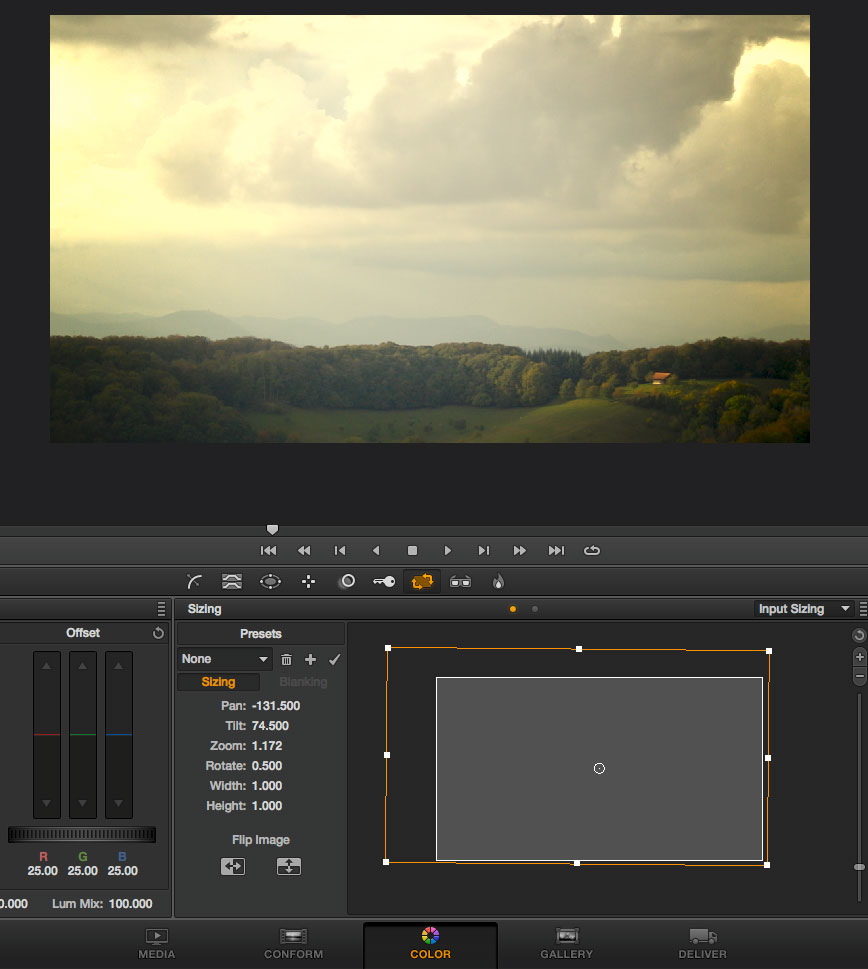The image size is (868, 969).
Task: Open the Qualifier palette
Action: click(232, 581)
